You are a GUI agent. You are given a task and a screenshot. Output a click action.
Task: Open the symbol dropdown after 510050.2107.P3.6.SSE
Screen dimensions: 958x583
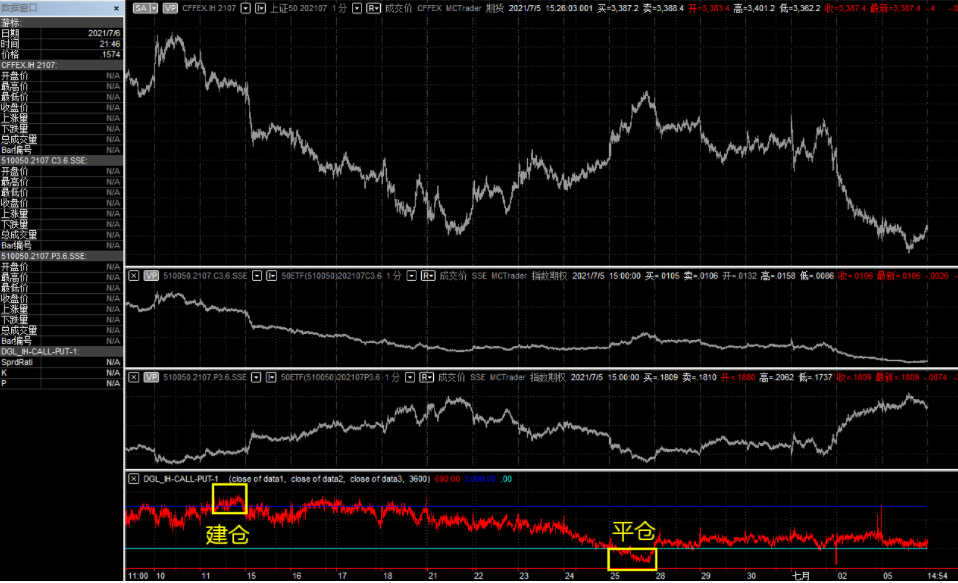[257, 378]
